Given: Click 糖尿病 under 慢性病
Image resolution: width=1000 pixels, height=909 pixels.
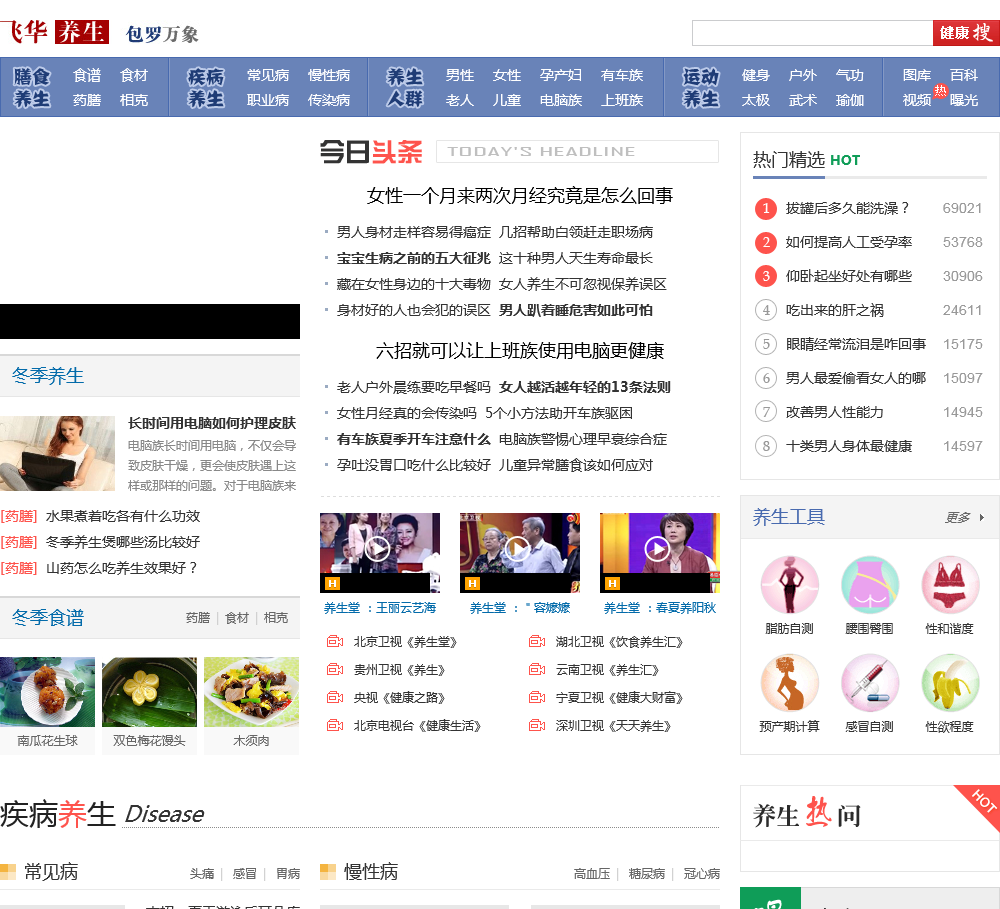Looking at the screenshot, I should [x=647, y=873].
